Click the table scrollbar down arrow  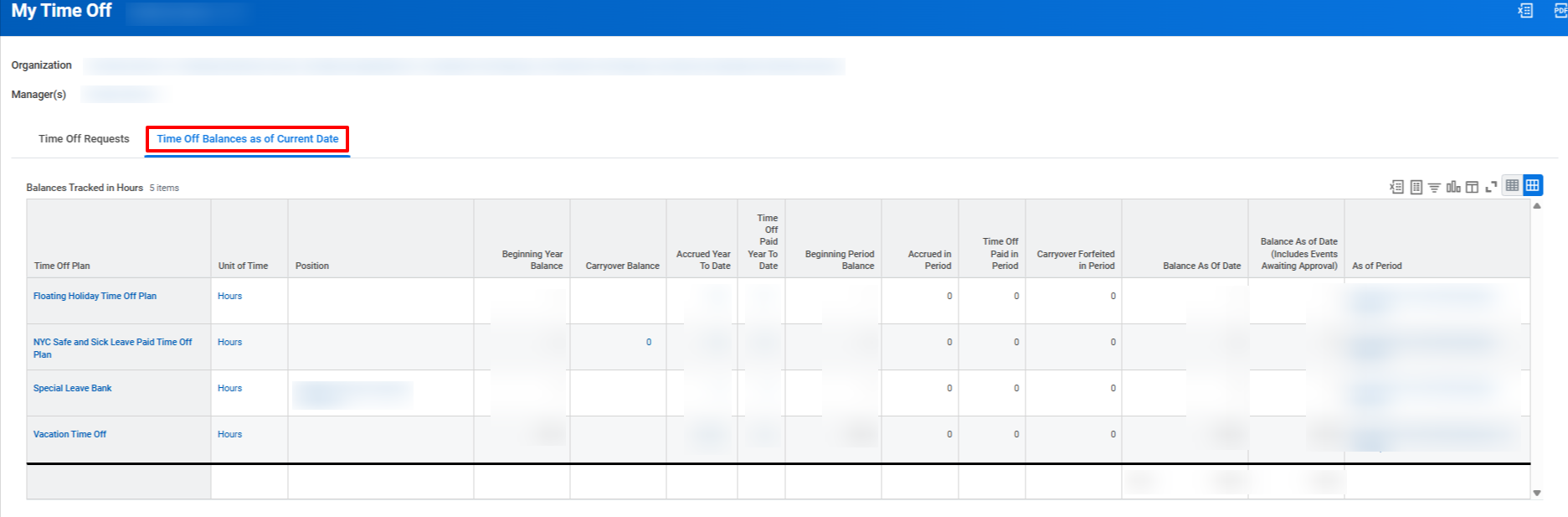pos(1537,493)
